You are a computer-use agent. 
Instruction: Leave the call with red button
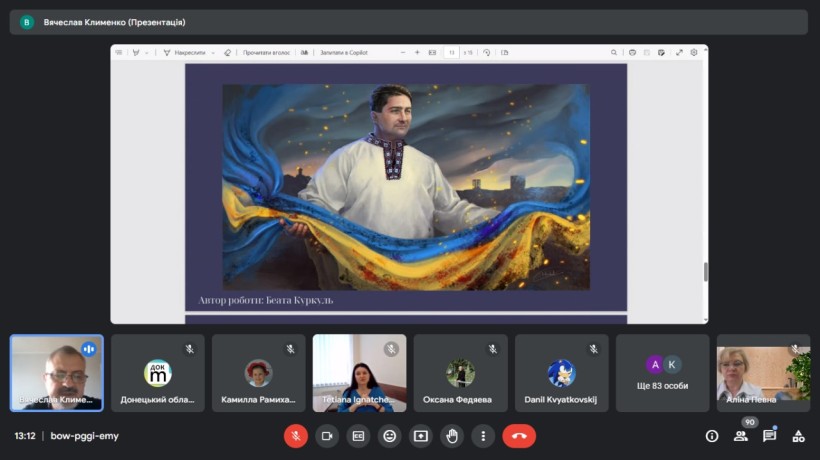click(519, 436)
